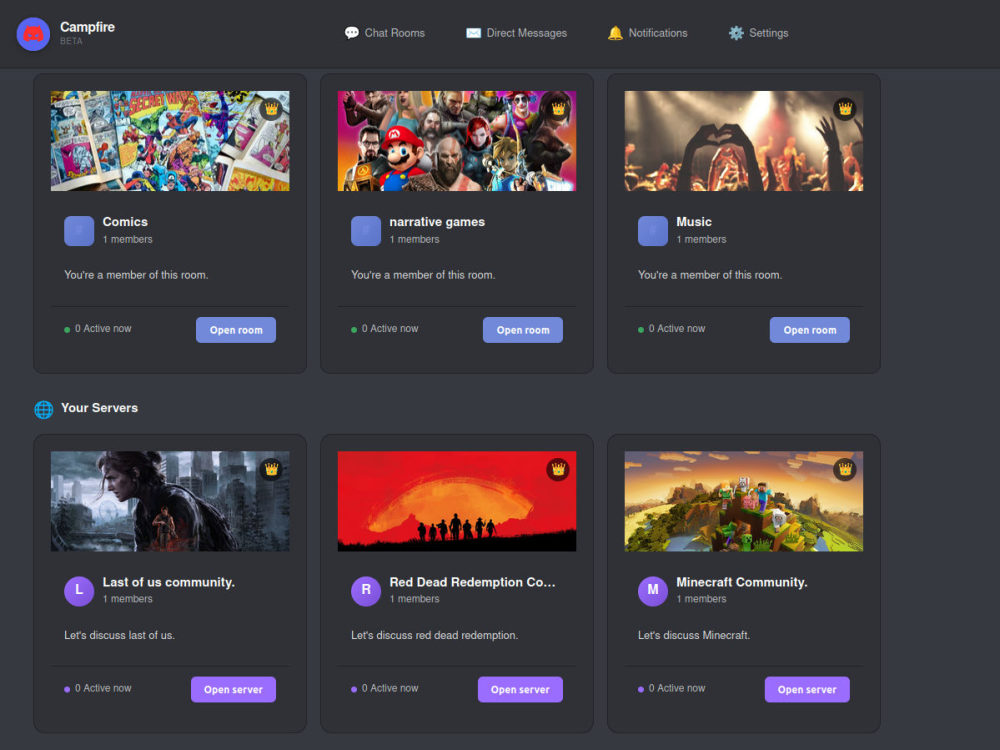Click the Last of us banner image
1000x750 pixels.
[x=170, y=501]
